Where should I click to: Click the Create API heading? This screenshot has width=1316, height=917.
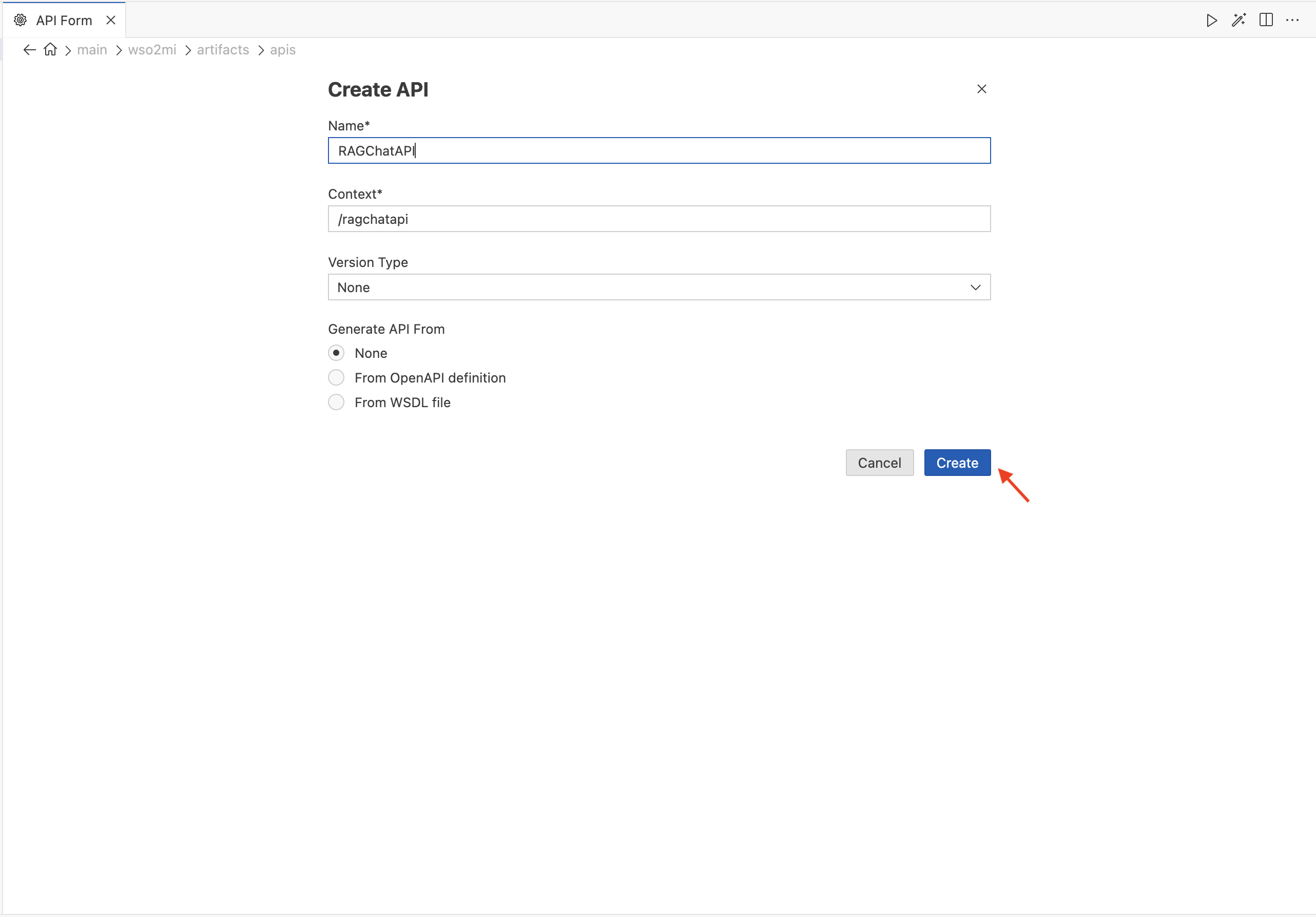pos(378,89)
